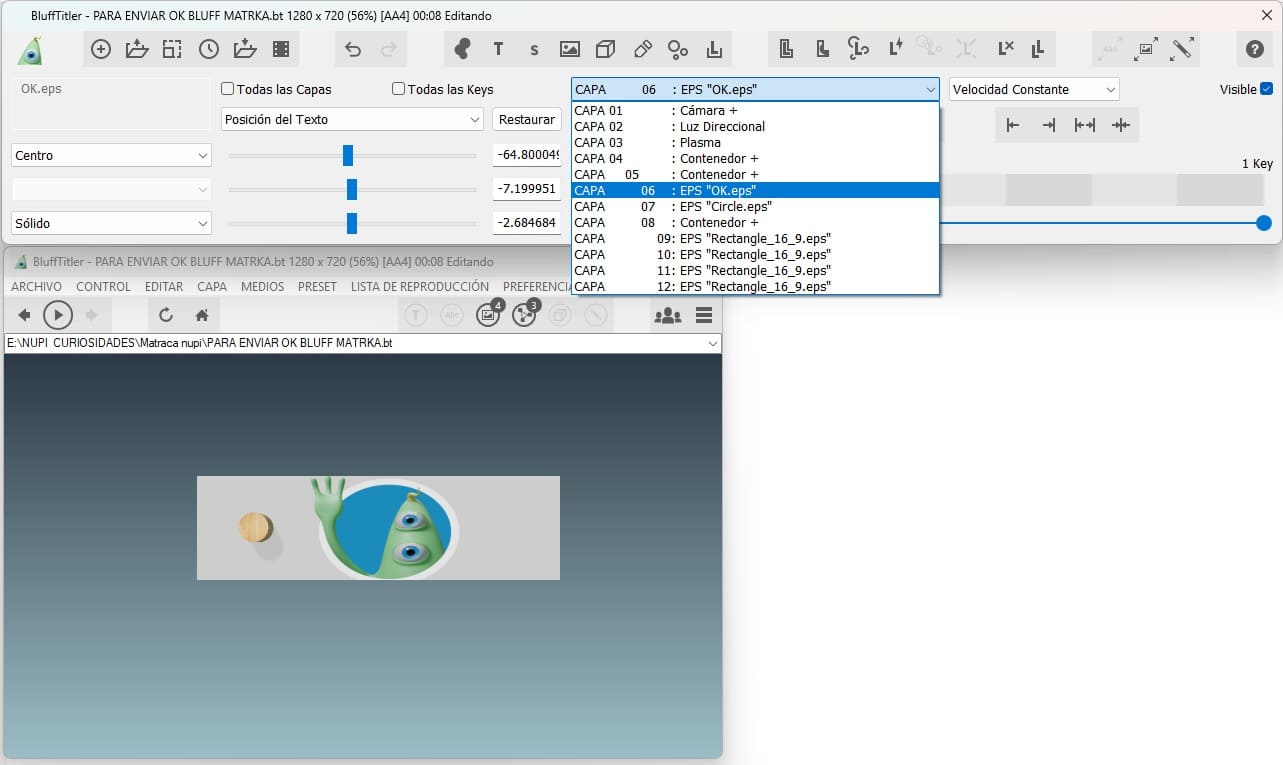Click the eraser-shaped sketch icon in top toolbar
1283x765 pixels.
pyautogui.click(x=642, y=49)
